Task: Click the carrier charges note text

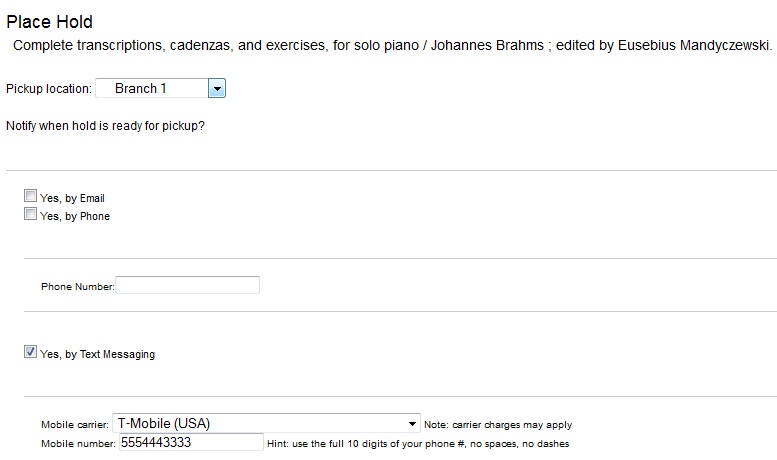Action: pyautogui.click(x=498, y=425)
